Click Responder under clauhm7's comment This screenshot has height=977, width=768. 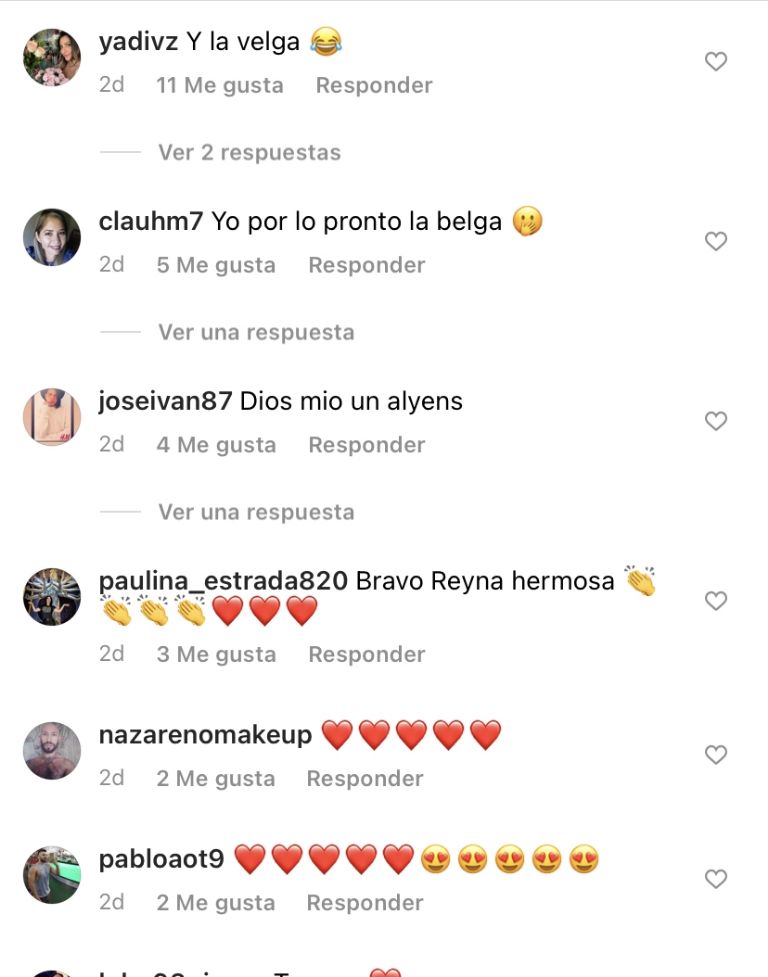coord(367,265)
